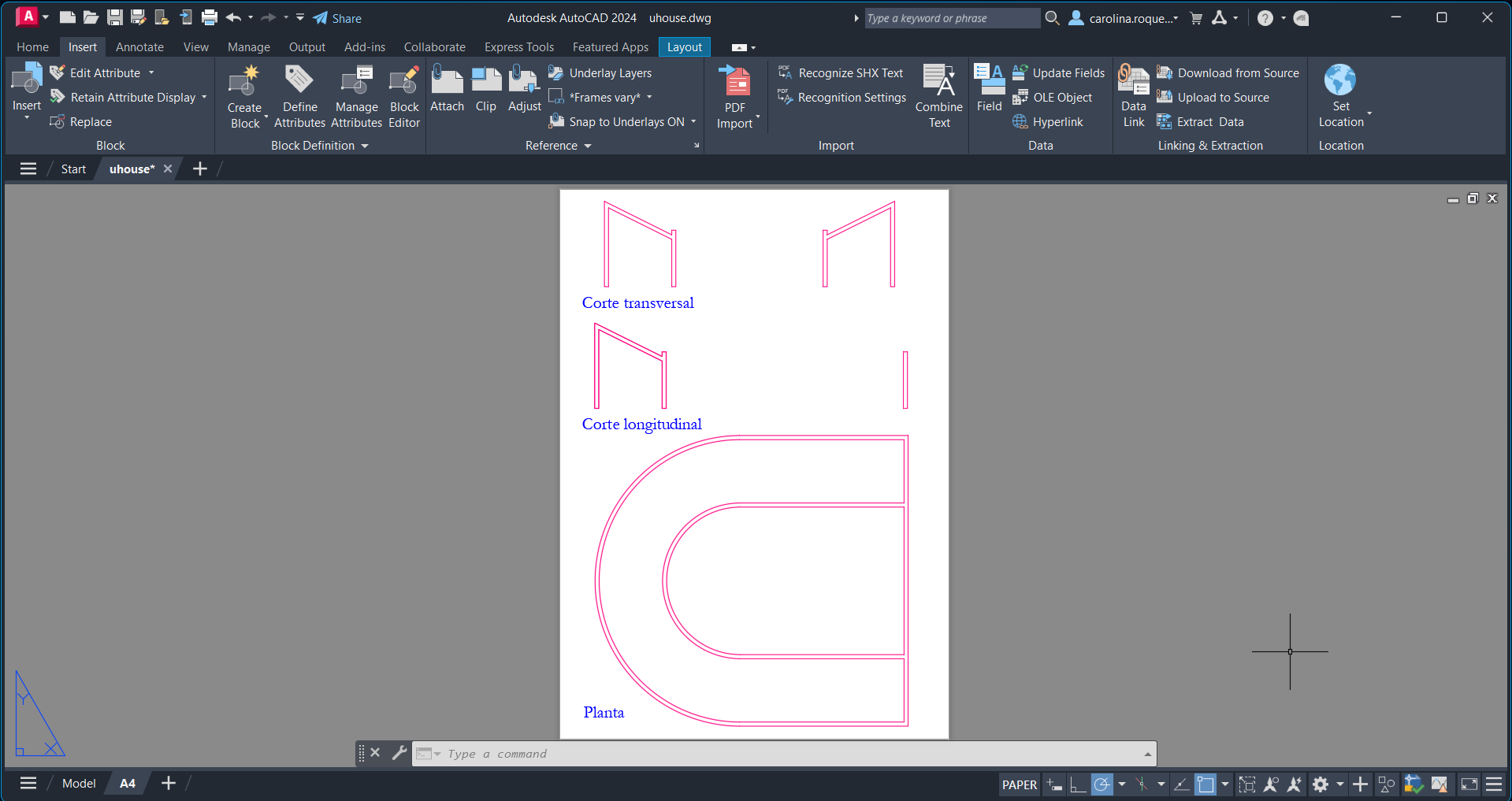Click the Share button
1512x801 pixels.
point(337,18)
